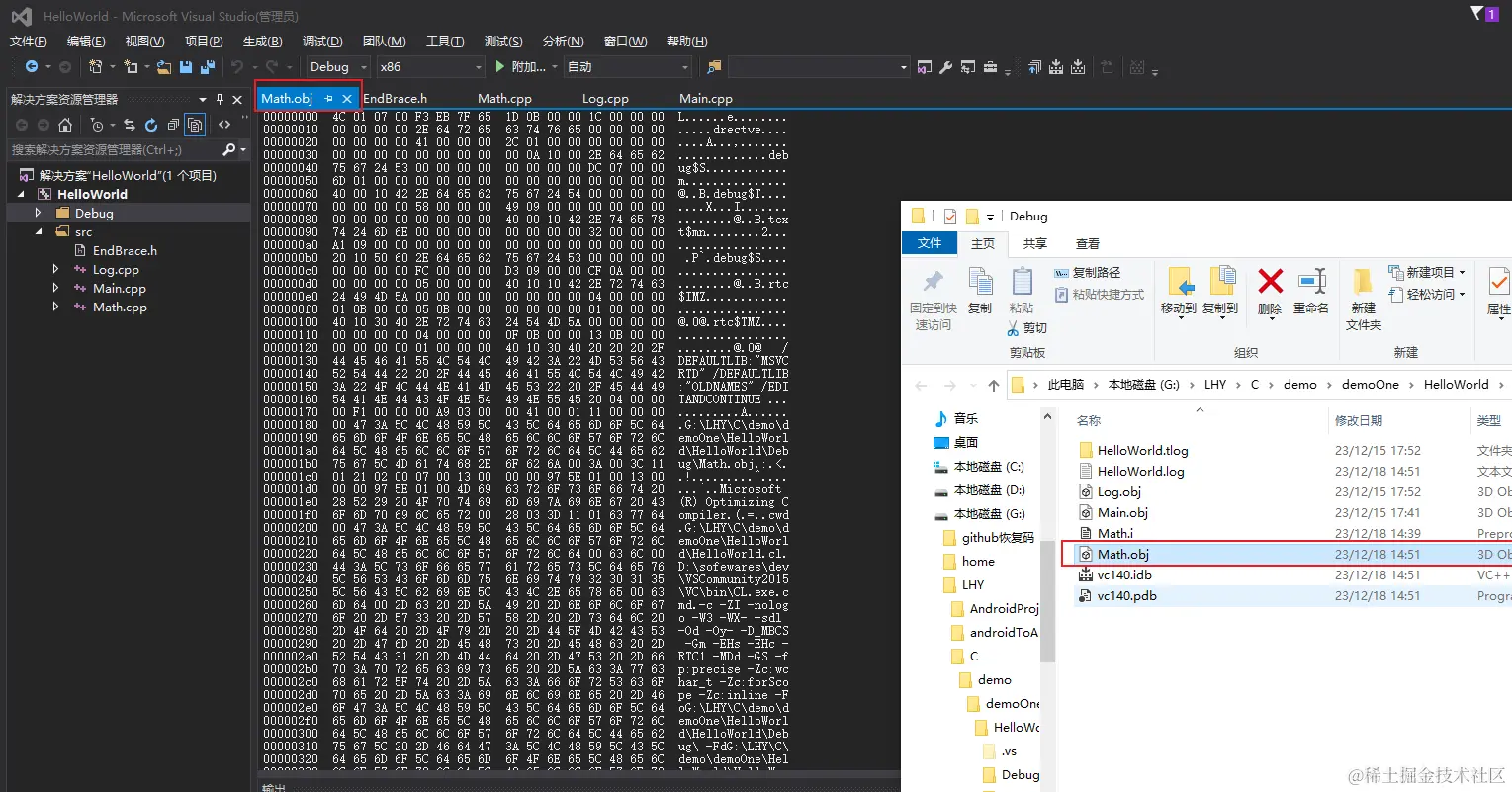This screenshot has width=1512, height=792.
Task: Toggle the pin on Solution Explorer panel
Action: (220, 99)
